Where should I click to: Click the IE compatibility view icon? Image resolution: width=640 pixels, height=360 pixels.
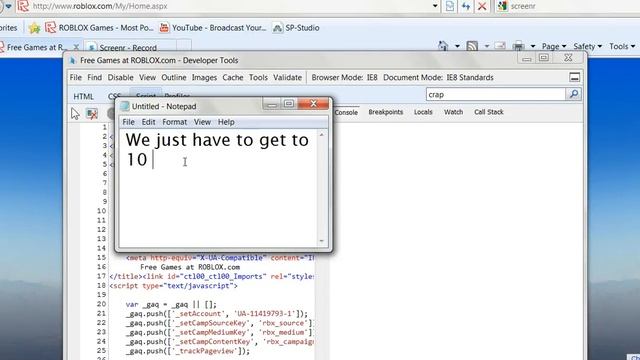click(x=450, y=6)
